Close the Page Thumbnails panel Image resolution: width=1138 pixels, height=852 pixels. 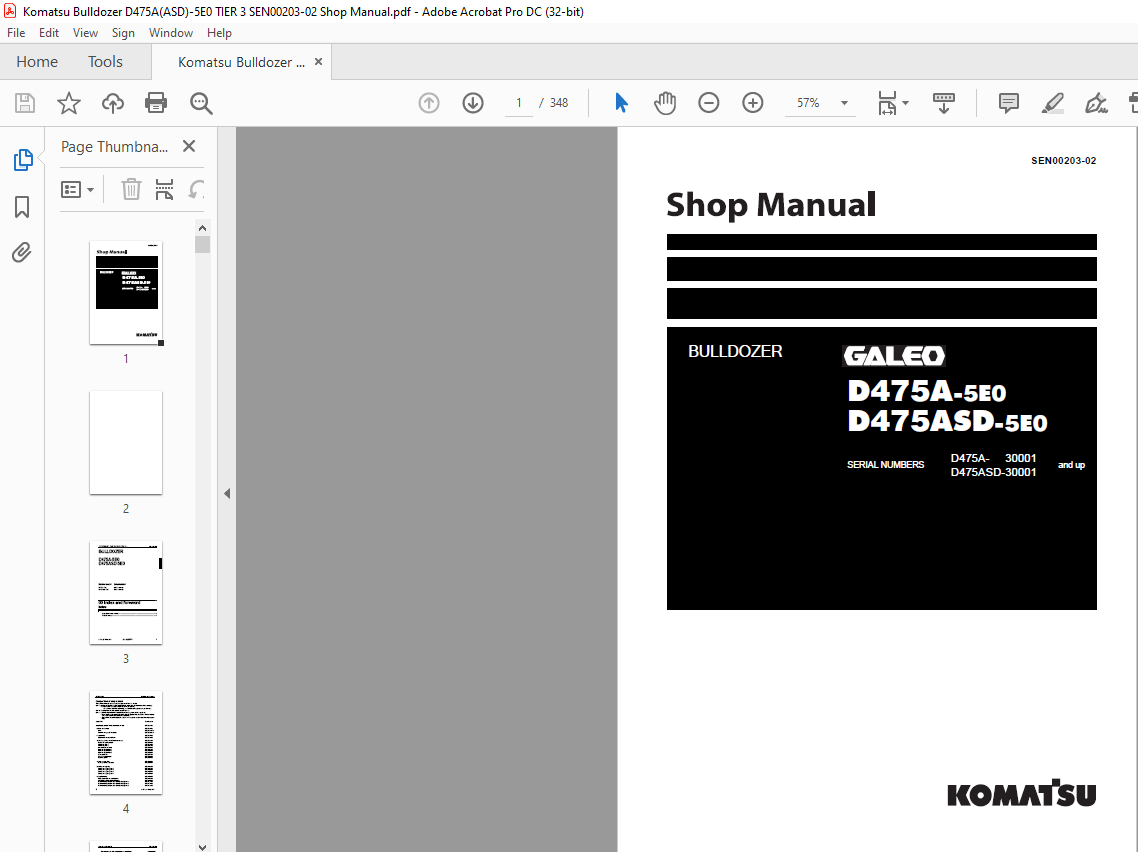(189, 147)
